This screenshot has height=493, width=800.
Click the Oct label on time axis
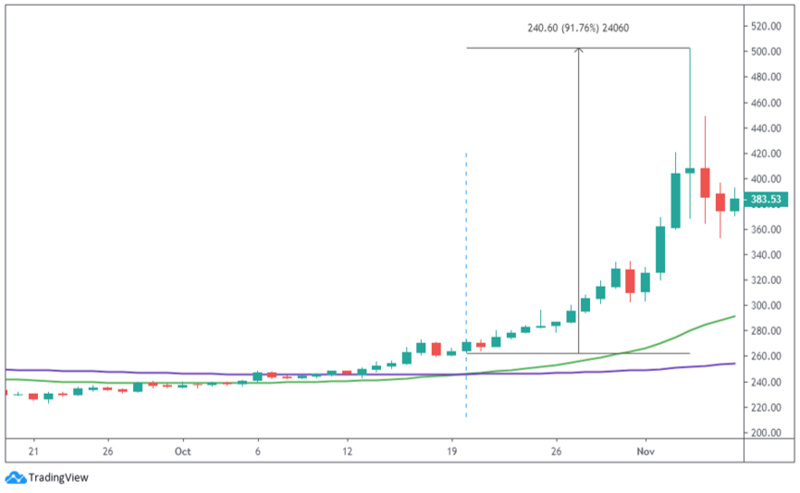[x=183, y=451]
